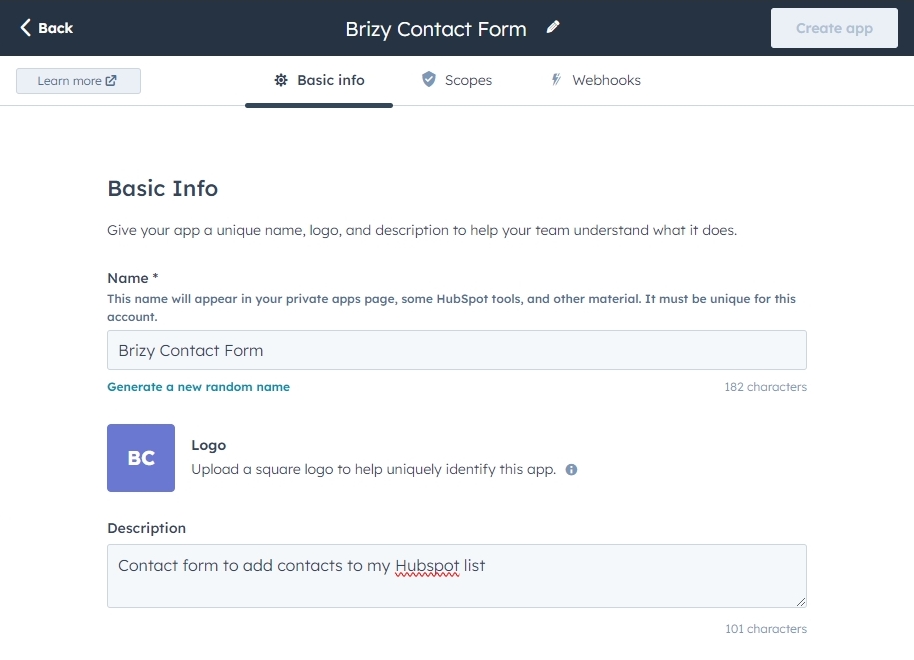Click inside the Description text area

coord(457,576)
